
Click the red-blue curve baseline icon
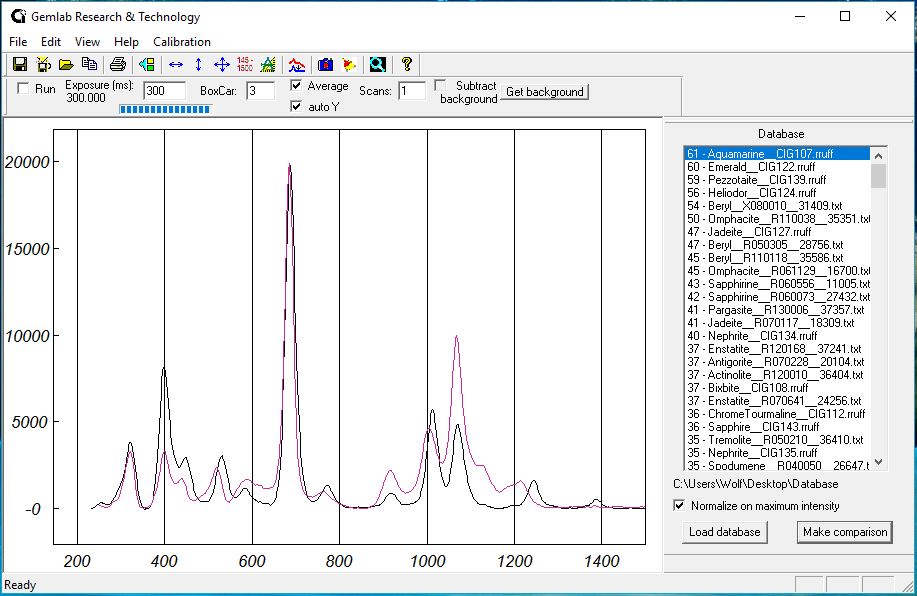click(297, 64)
